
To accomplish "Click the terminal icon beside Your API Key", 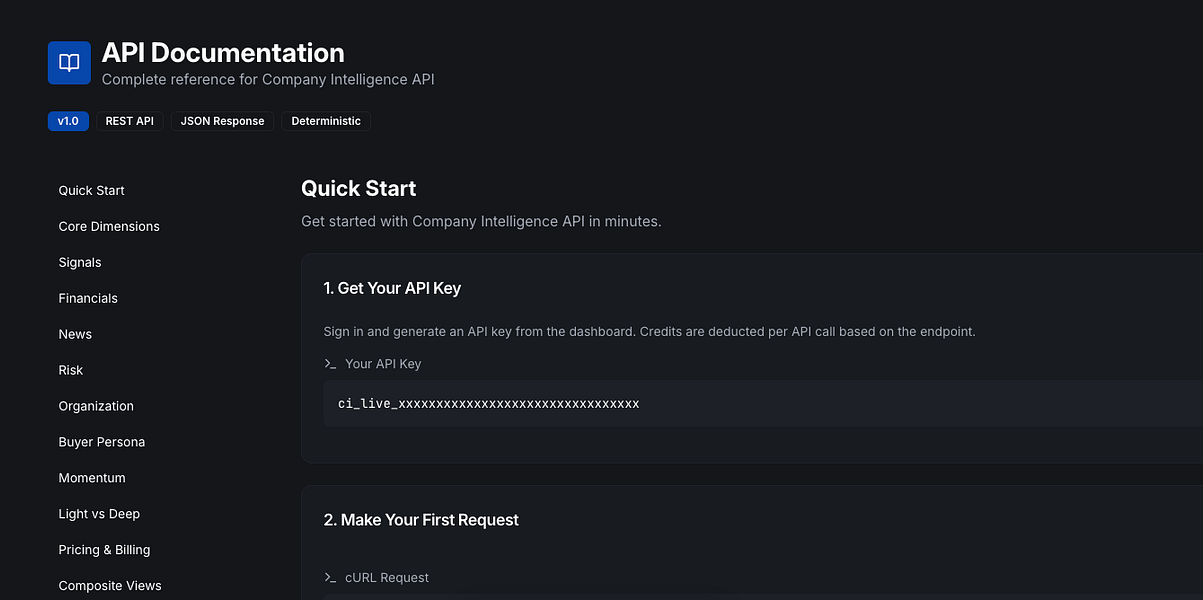I will click(330, 364).
